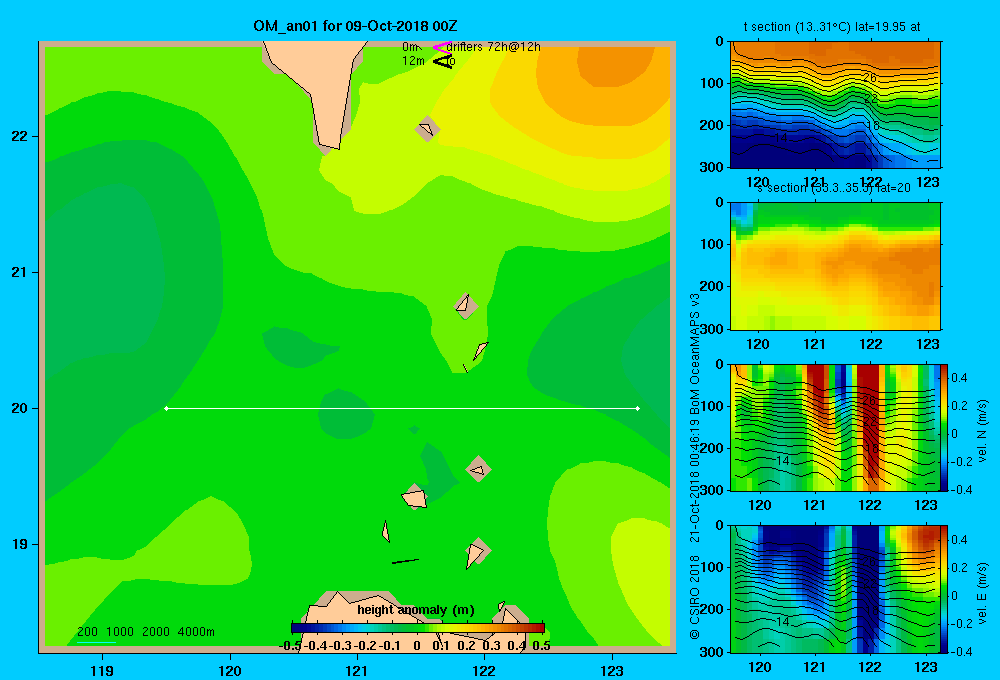This screenshot has width=1000, height=680.
Task: Select the island near 19.35°N 121.45°E
Action: point(415,497)
